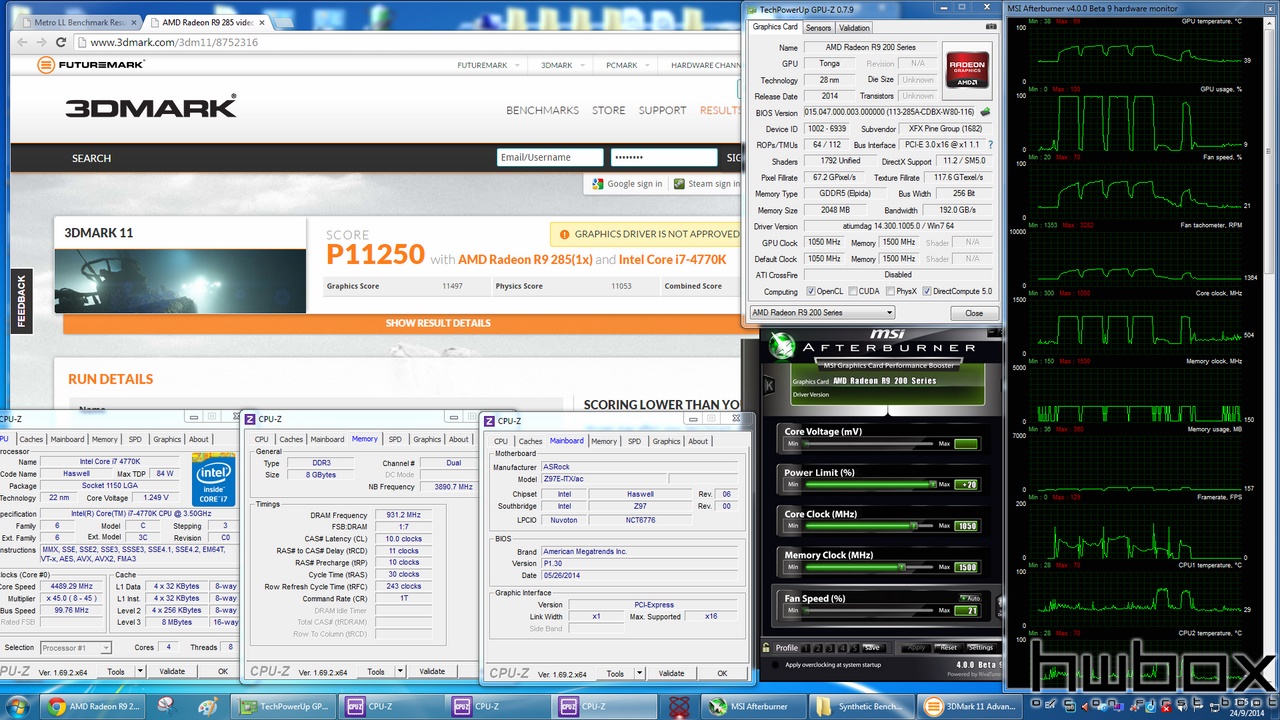This screenshot has height=720, width=1280.
Task: Open 3DMark 11 Advanced taskbar item
Action: (x=970, y=706)
